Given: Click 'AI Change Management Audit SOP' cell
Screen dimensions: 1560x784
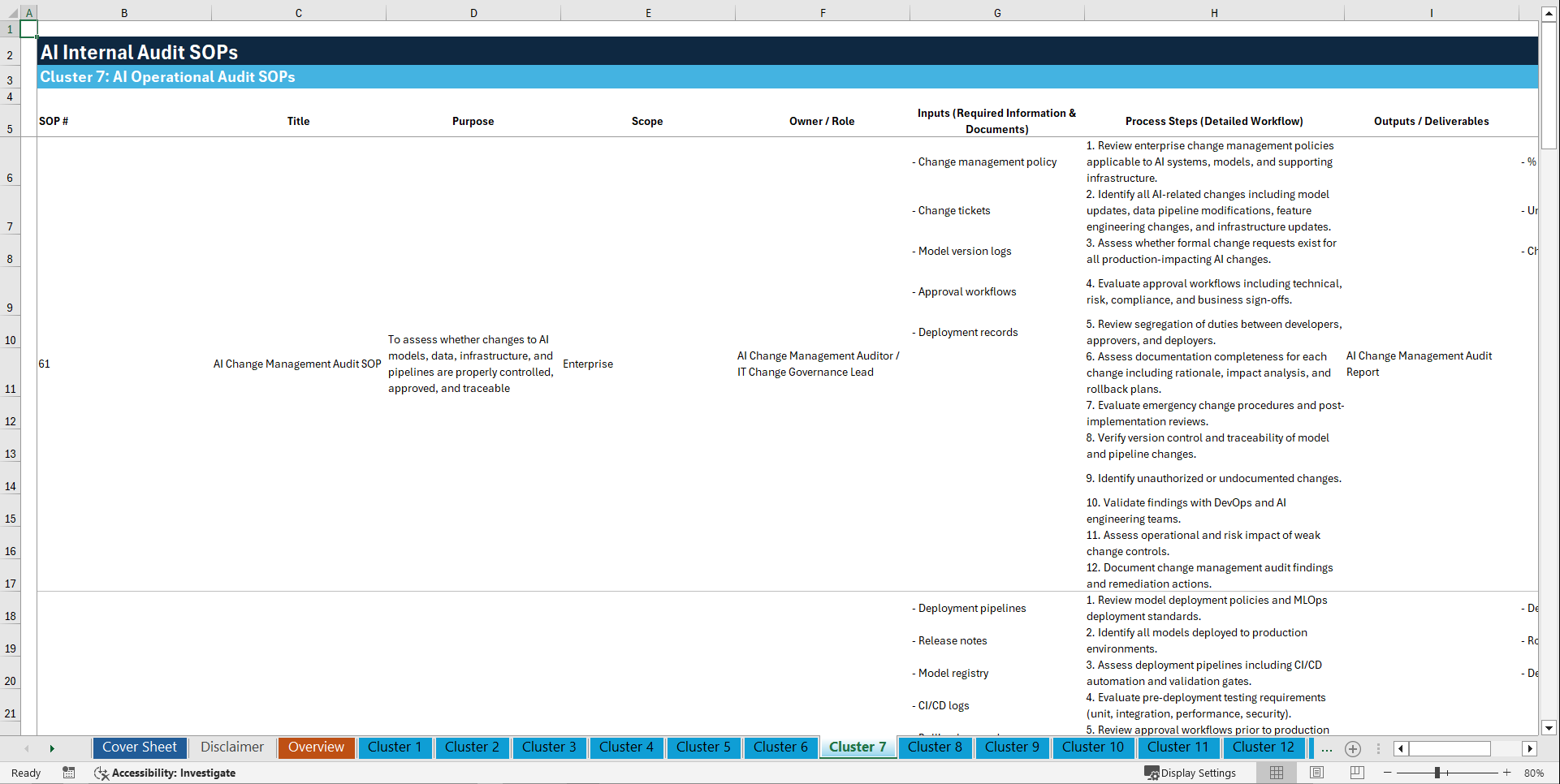Looking at the screenshot, I should (297, 364).
